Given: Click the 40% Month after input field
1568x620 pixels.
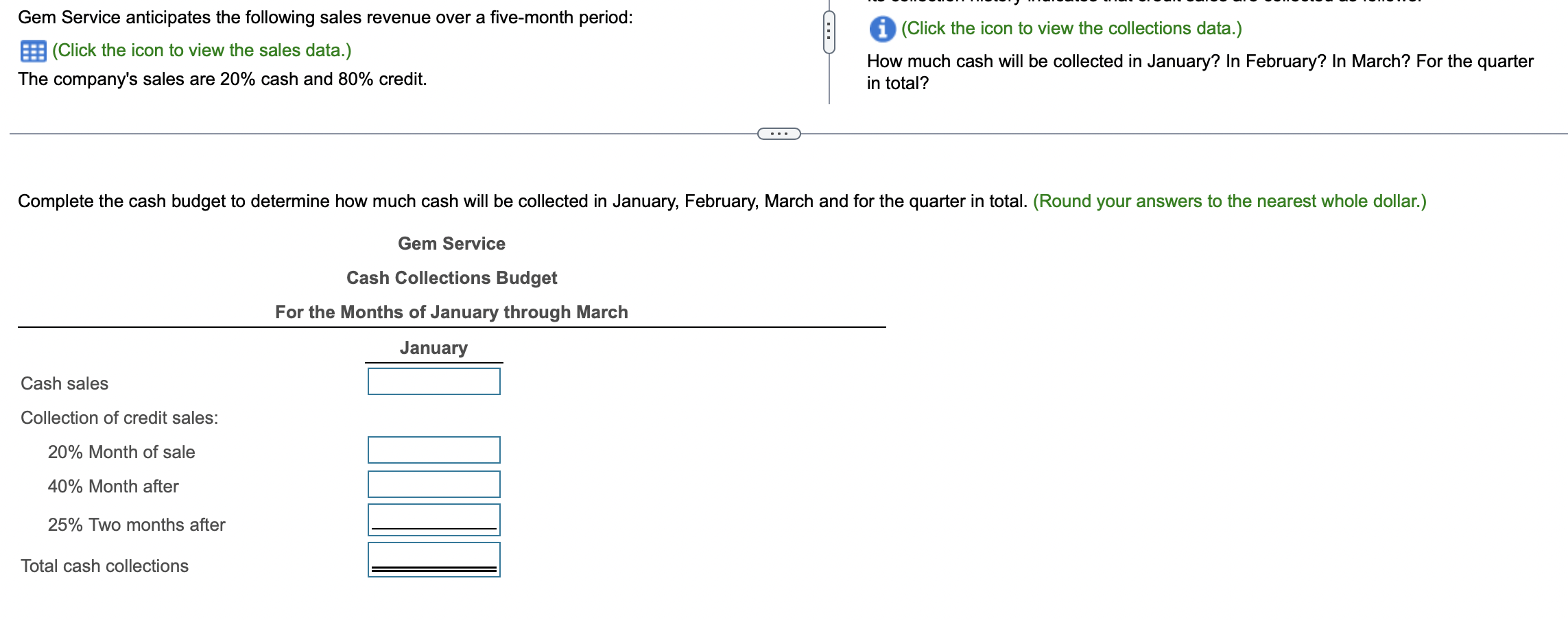Looking at the screenshot, I should click(x=434, y=485).
